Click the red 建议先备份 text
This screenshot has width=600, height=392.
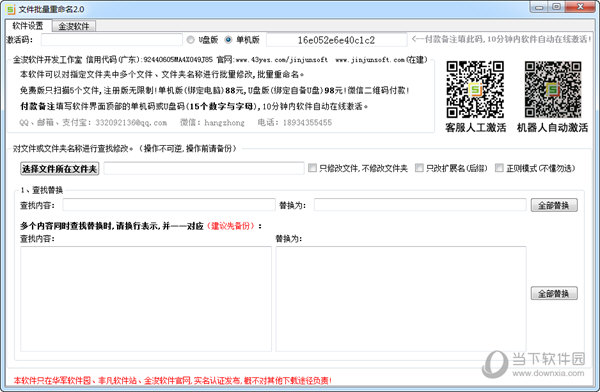coord(231,226)
